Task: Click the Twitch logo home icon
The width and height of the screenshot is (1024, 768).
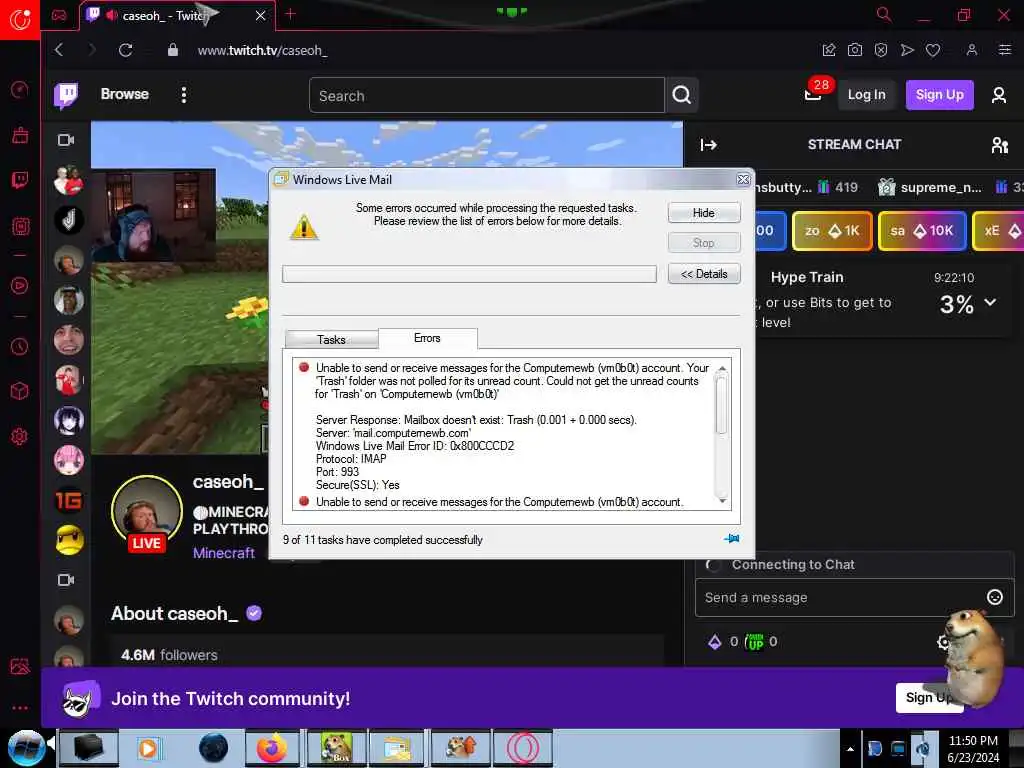Action: point(66,95)
